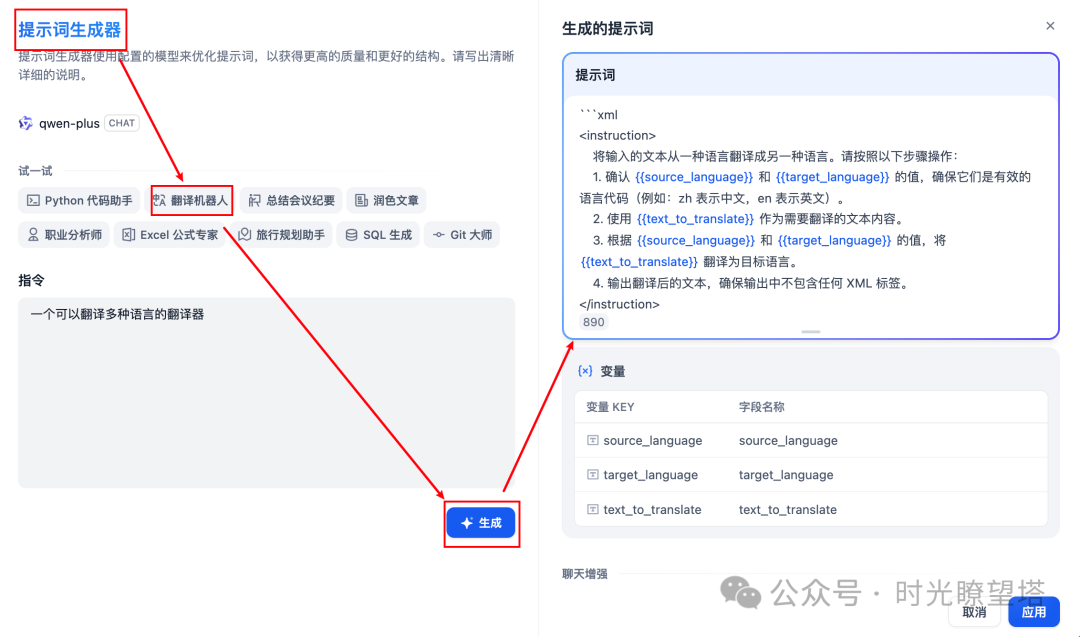The width and height of the screenshot is (1080, 637).
Task: Click the terminal icon in Python 代码助手
Action: (32, 200)
